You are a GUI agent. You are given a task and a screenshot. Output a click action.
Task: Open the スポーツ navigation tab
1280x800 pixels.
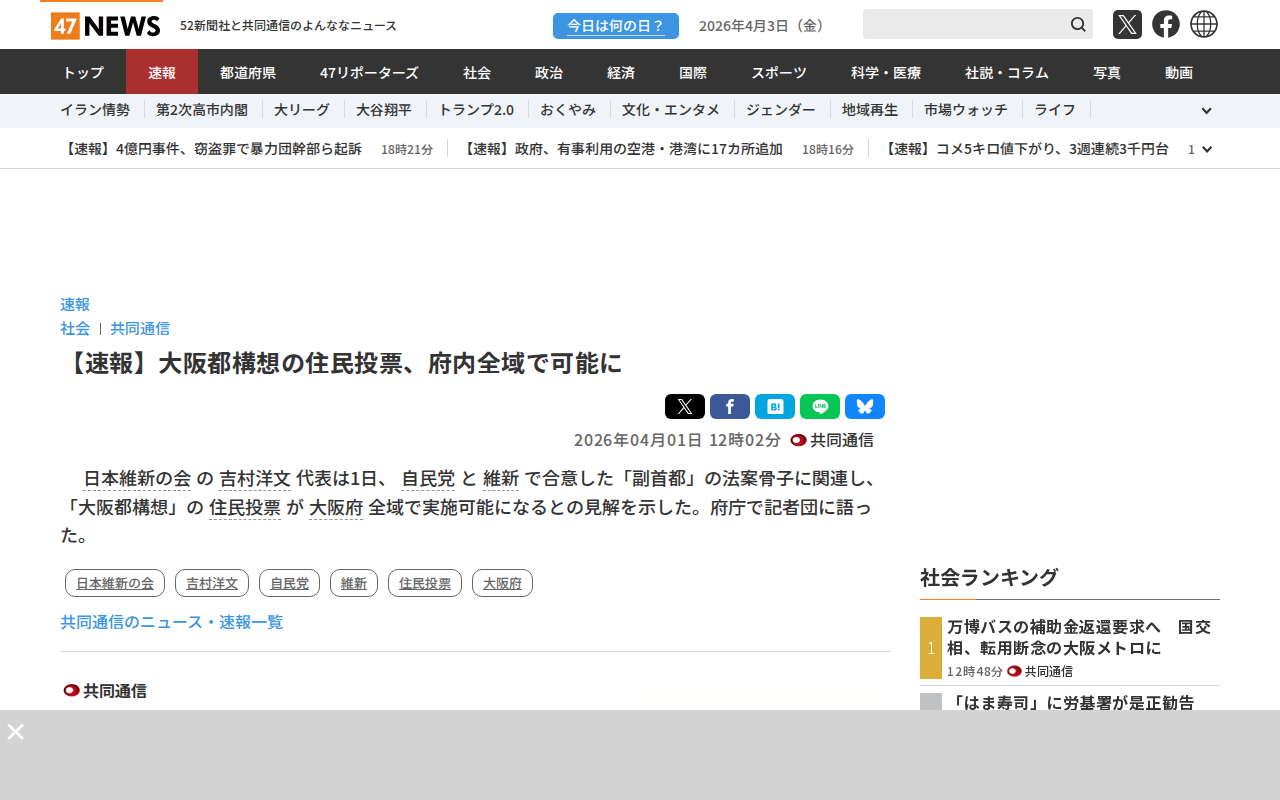pos(779,72)
